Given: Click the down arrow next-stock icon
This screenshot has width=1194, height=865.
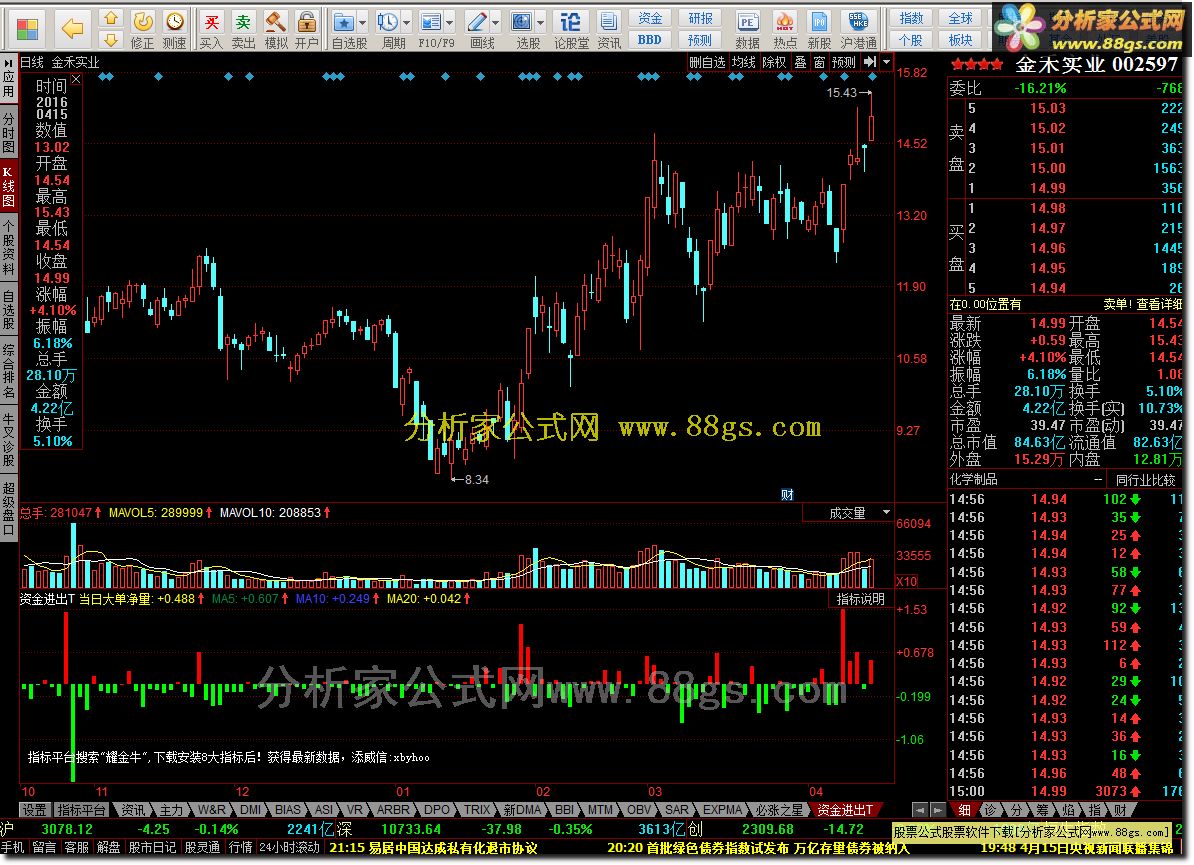Looking at the screenshot, I should [111, 39].
